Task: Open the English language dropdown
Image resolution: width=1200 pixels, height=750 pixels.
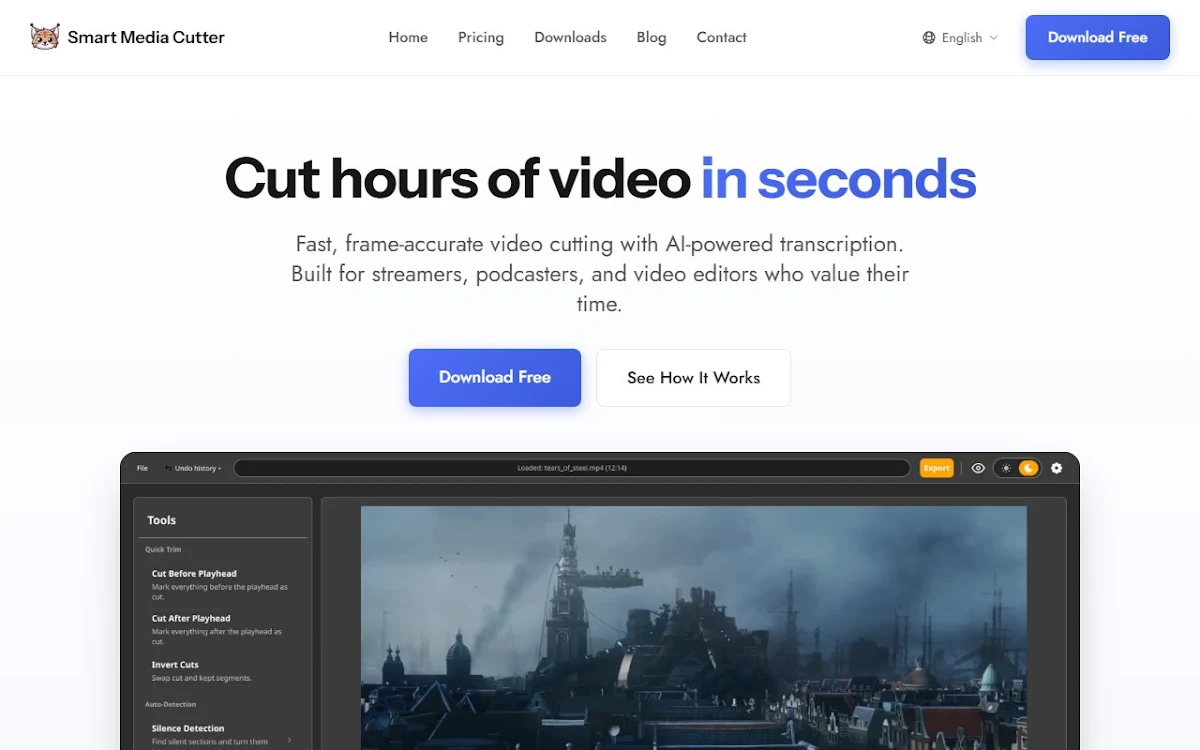Action: click(961, 38)
